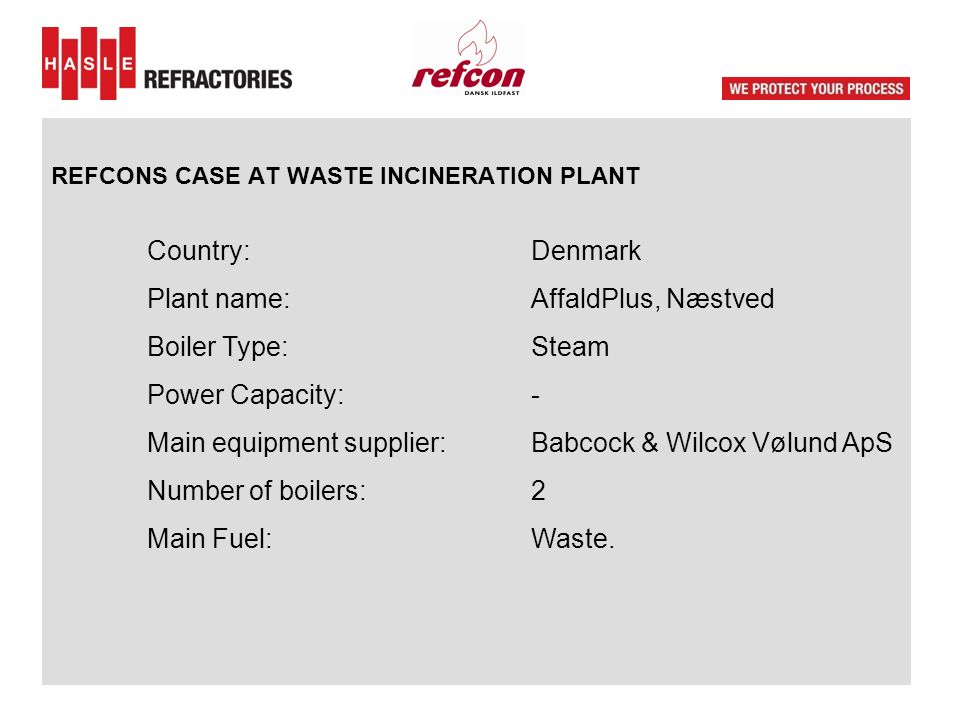This screenshot has height=720, width=960.
Task: Select the AffaldPlus, Næstved text
Action: 653,299
